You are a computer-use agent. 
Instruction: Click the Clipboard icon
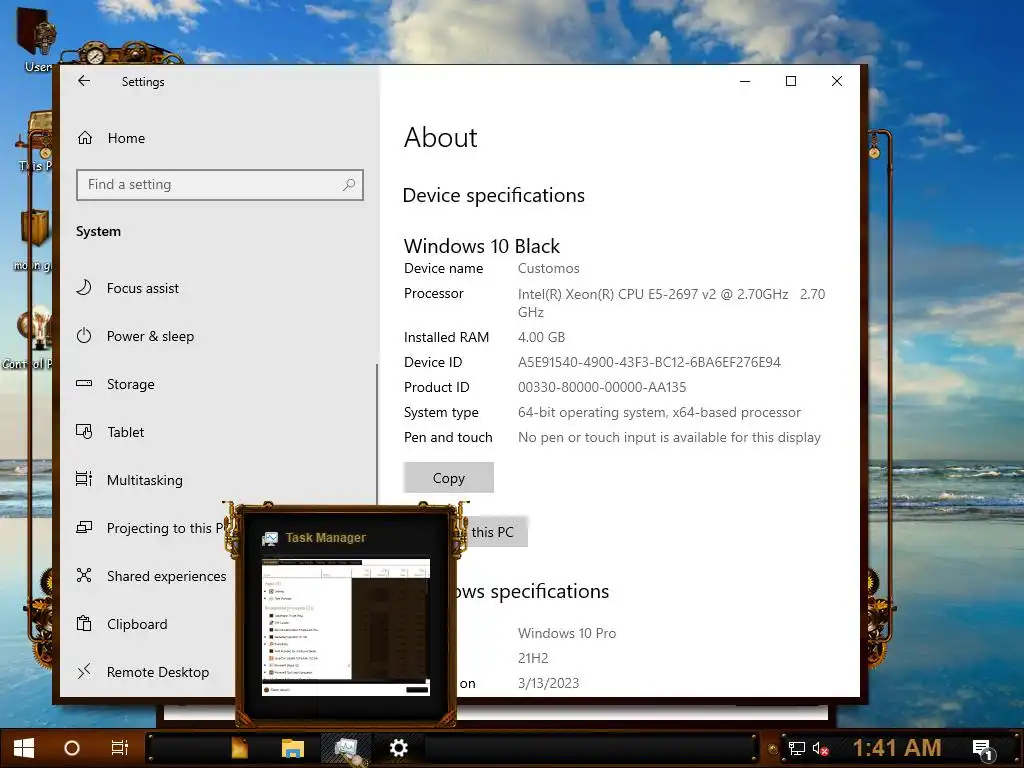84,624
